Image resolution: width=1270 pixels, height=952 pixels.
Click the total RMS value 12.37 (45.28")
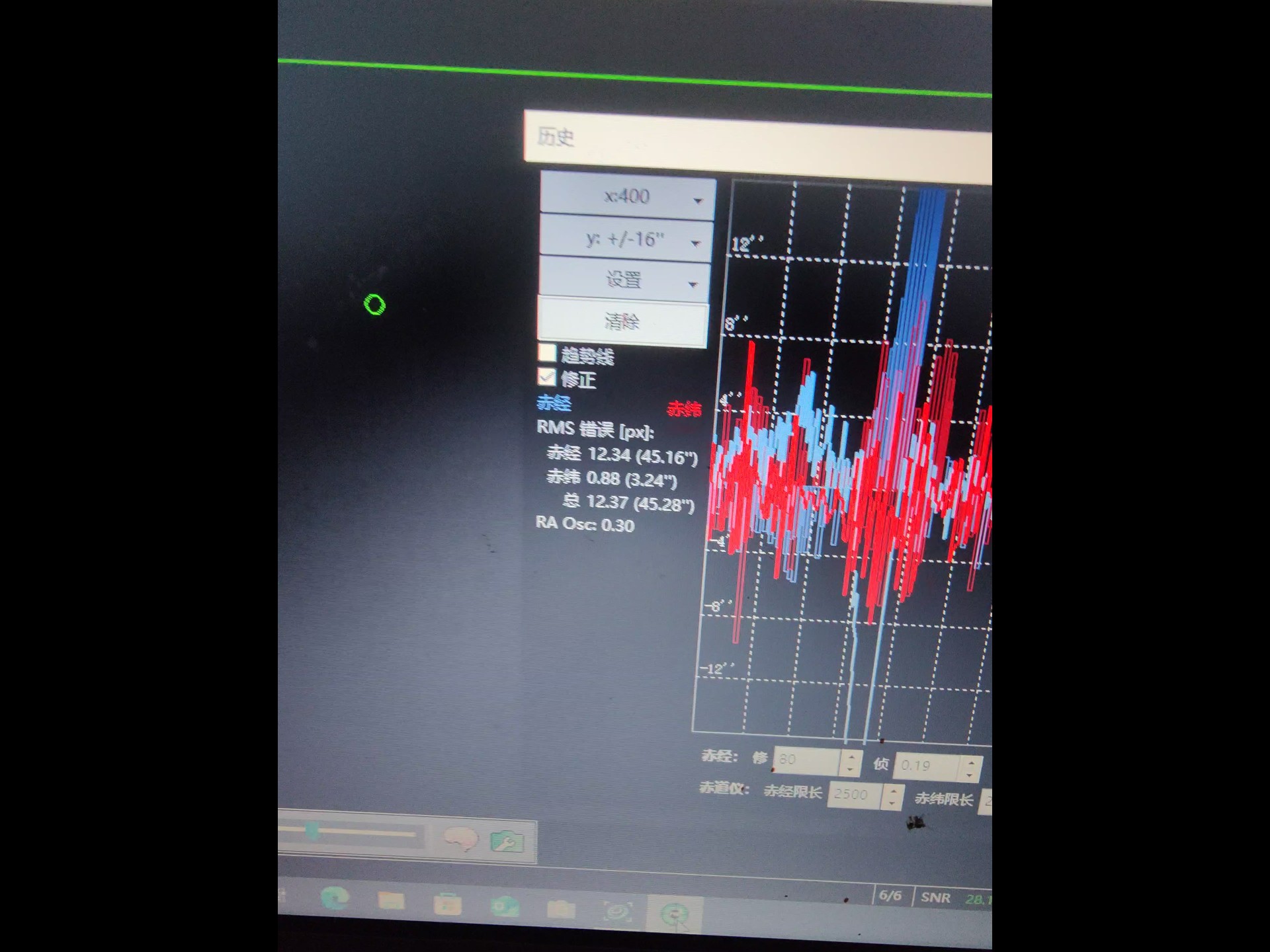pyautogui.click(x=640, y=503)
